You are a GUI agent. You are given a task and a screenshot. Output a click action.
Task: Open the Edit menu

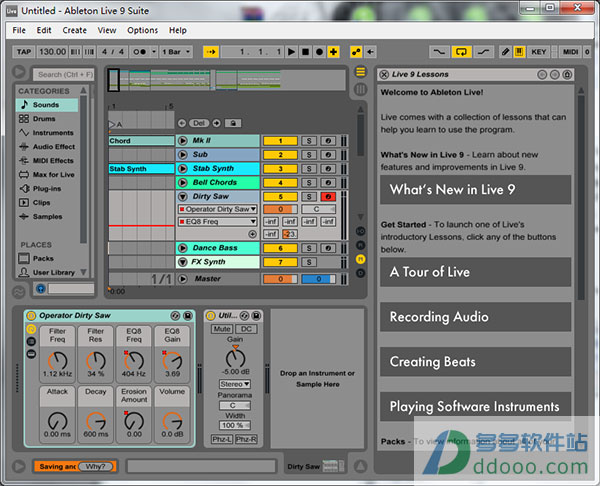point(44,30)
